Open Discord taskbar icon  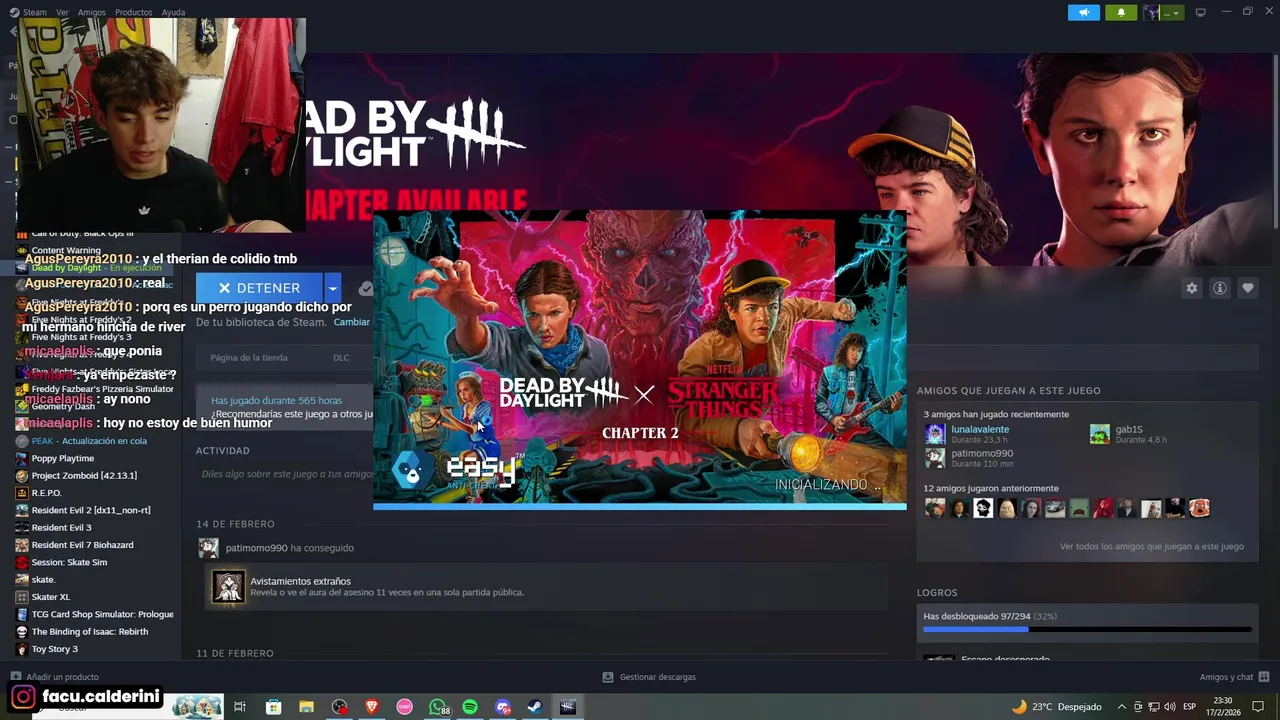coord(503,707)
